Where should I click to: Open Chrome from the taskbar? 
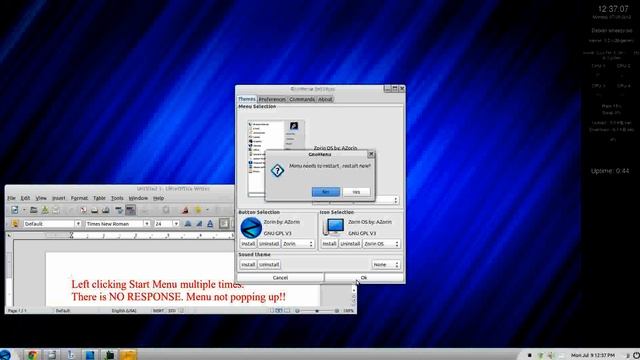(33, 354)
